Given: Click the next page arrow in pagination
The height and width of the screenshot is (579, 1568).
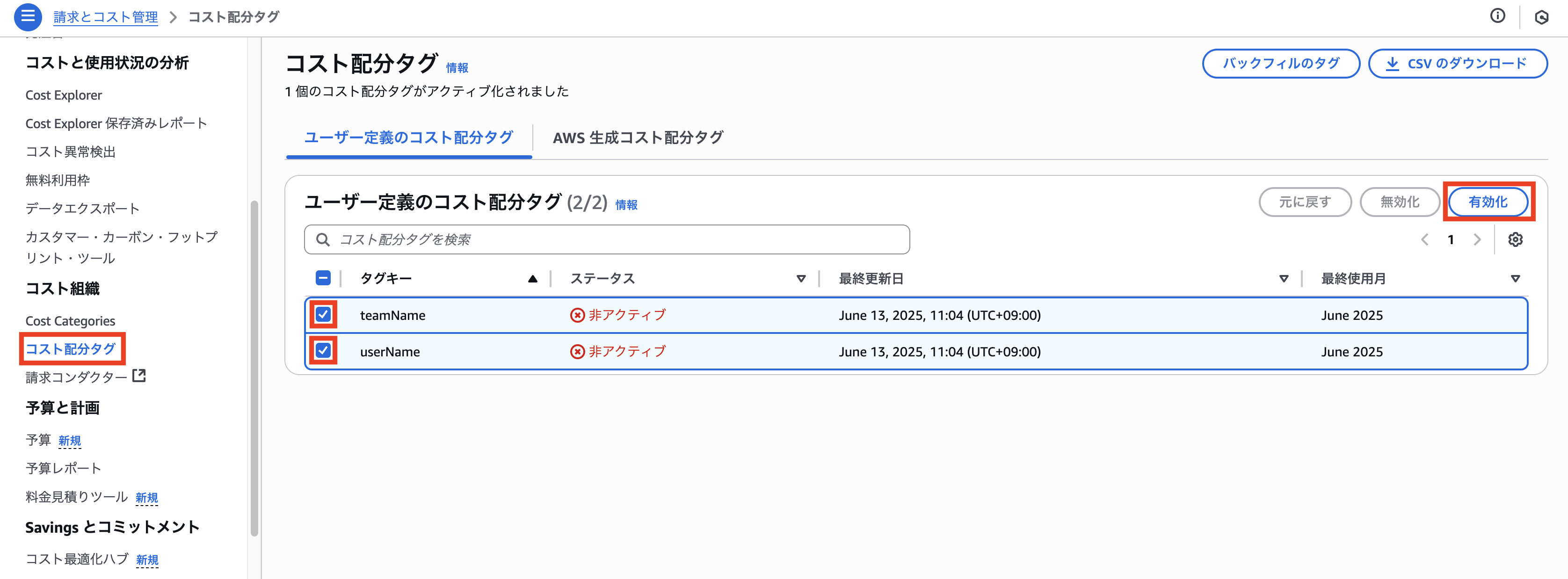Looking at the screenshot, I should click(1477, 239).
